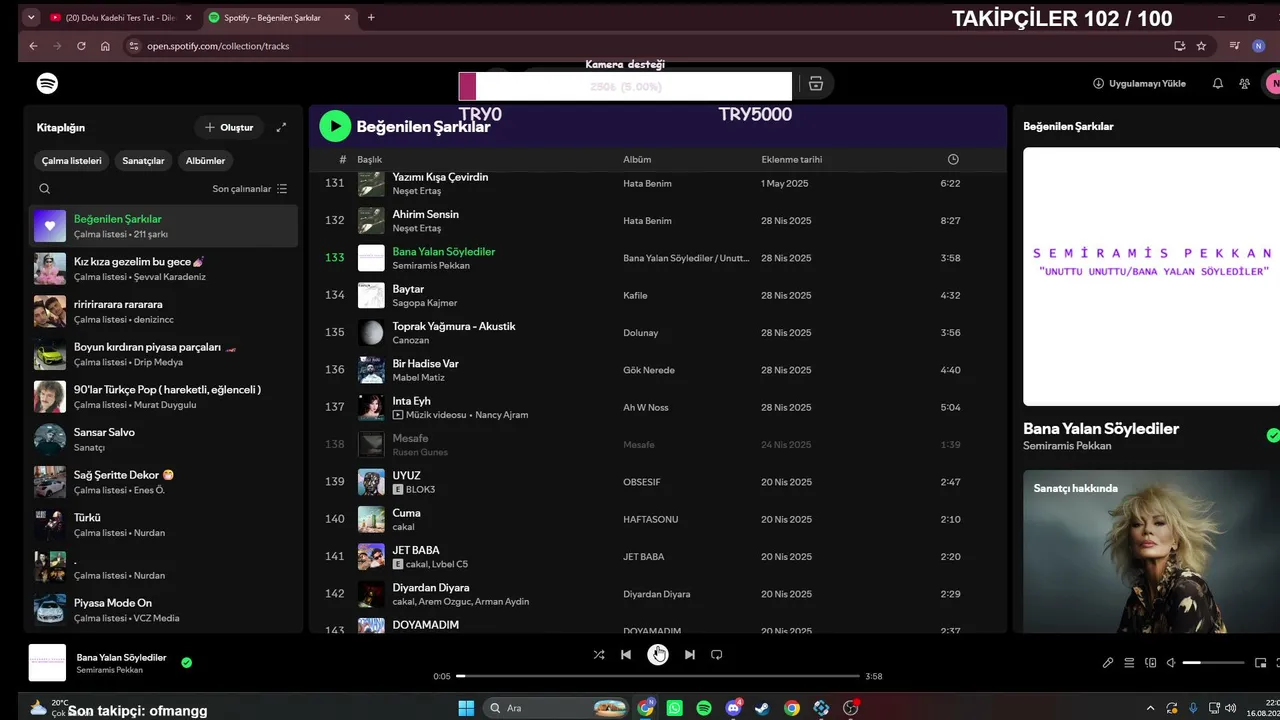
Task: Open the 90'lar Türkçe Pop playlist
Action: coord(163,396)
